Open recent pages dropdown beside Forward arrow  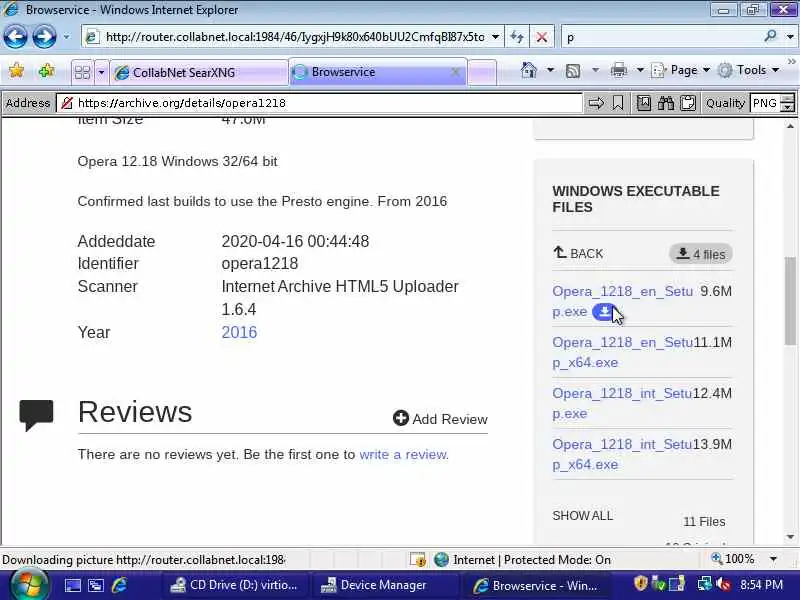pyautogui.click(x=66, y=37)
